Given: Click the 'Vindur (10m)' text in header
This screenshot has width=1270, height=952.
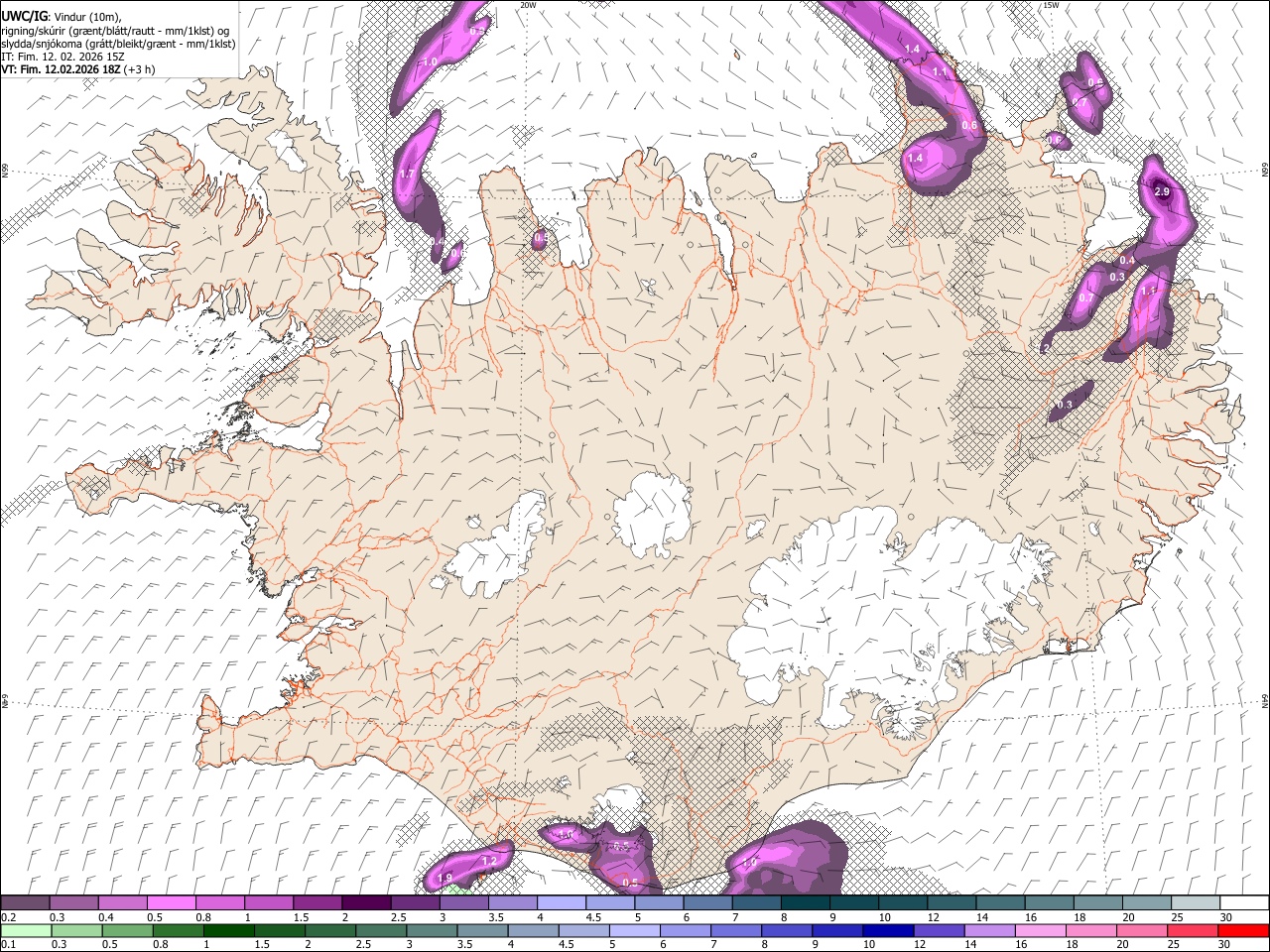Looking at the screenshot, I should click(x=88, y=16).
